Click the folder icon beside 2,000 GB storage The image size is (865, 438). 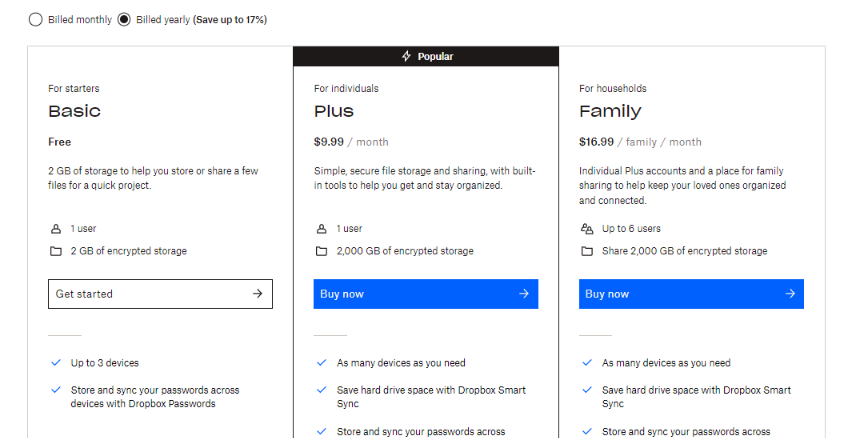tap(321, 251)
